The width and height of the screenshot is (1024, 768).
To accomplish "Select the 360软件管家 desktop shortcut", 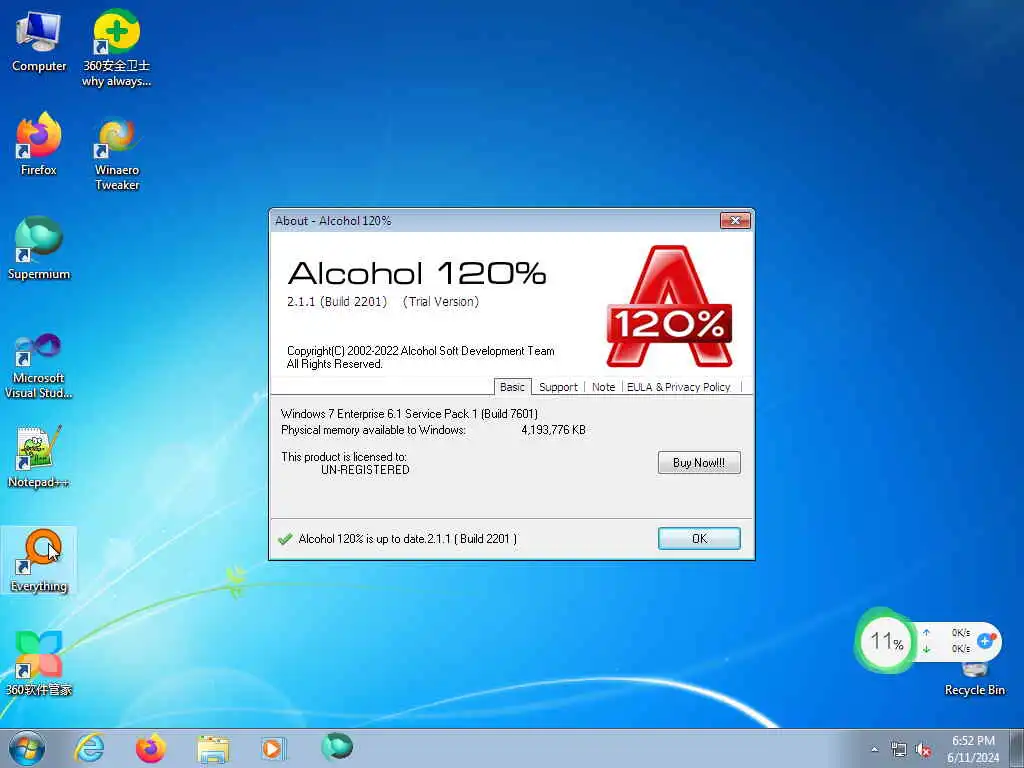I will click(x=39, y=663).
